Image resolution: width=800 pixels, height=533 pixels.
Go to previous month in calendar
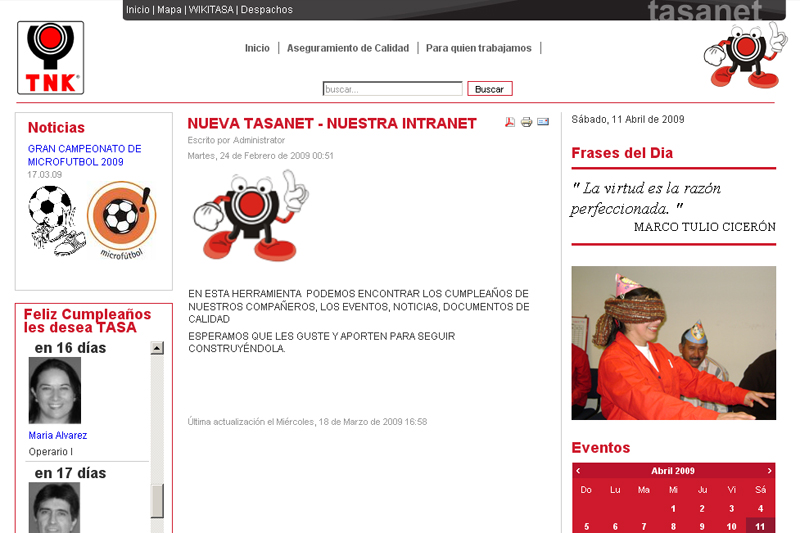tap(578, 471)
